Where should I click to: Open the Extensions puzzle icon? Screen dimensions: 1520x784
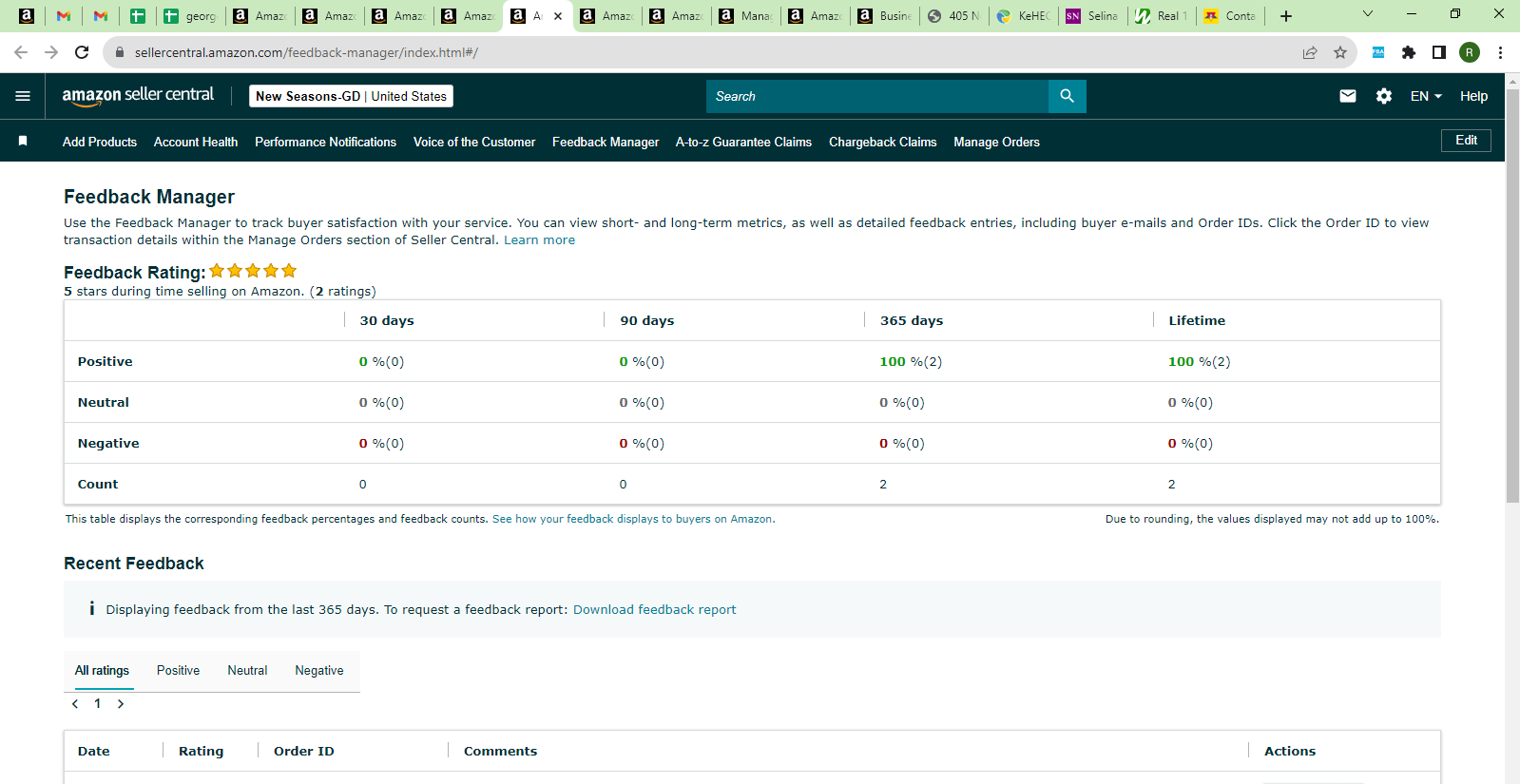1409,52
